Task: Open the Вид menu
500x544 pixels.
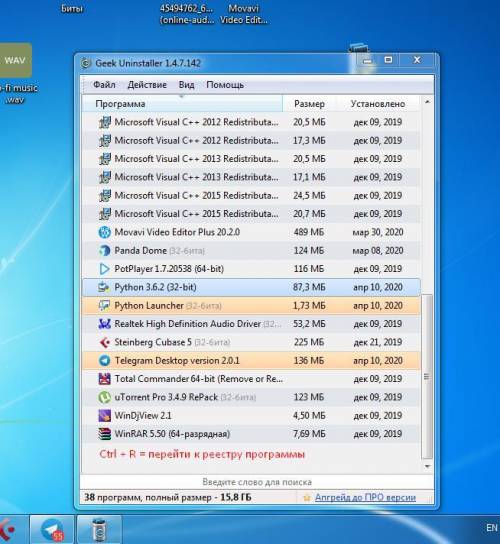Action: (x=186, y=85)
